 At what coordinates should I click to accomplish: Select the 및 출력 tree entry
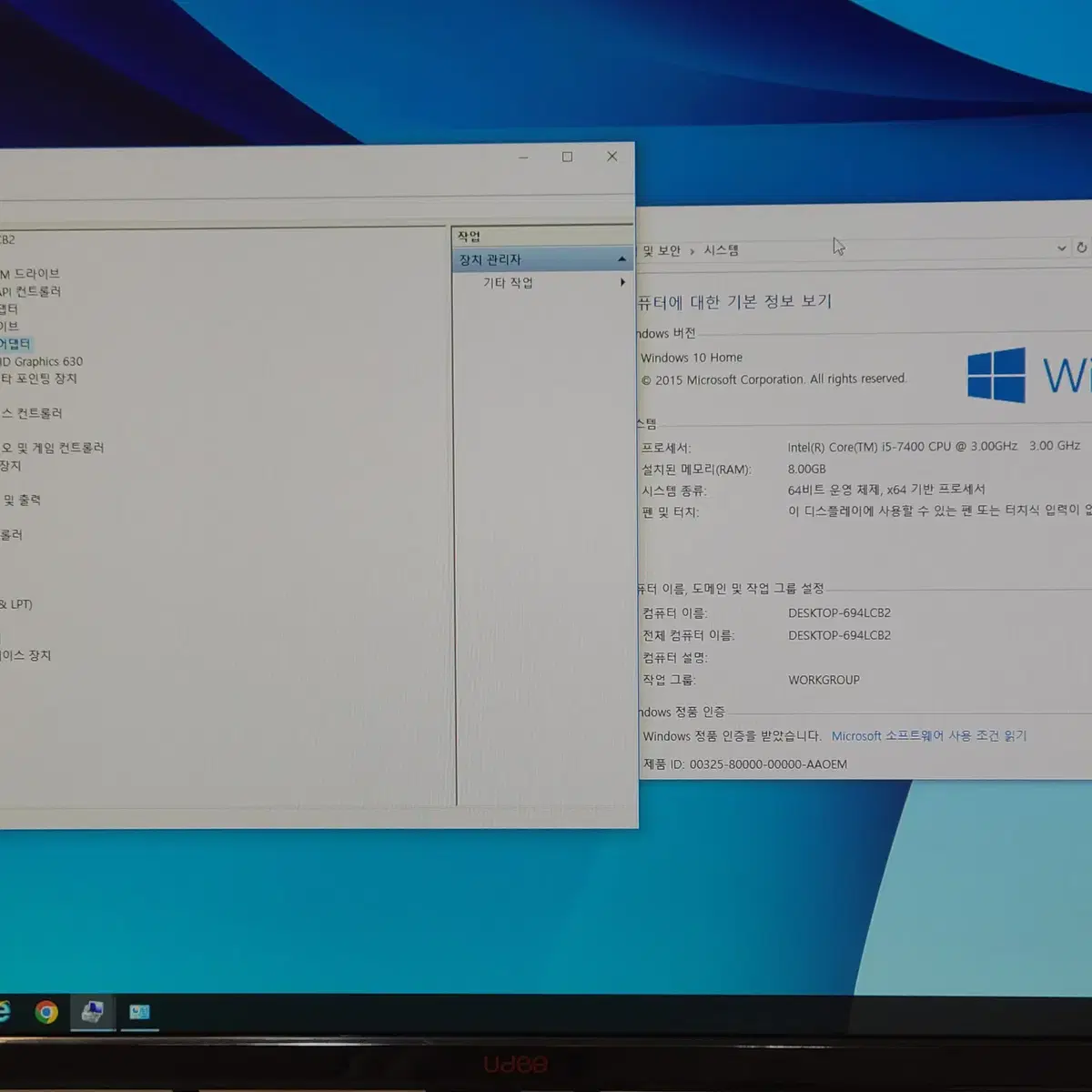click(x=21, y=500)
